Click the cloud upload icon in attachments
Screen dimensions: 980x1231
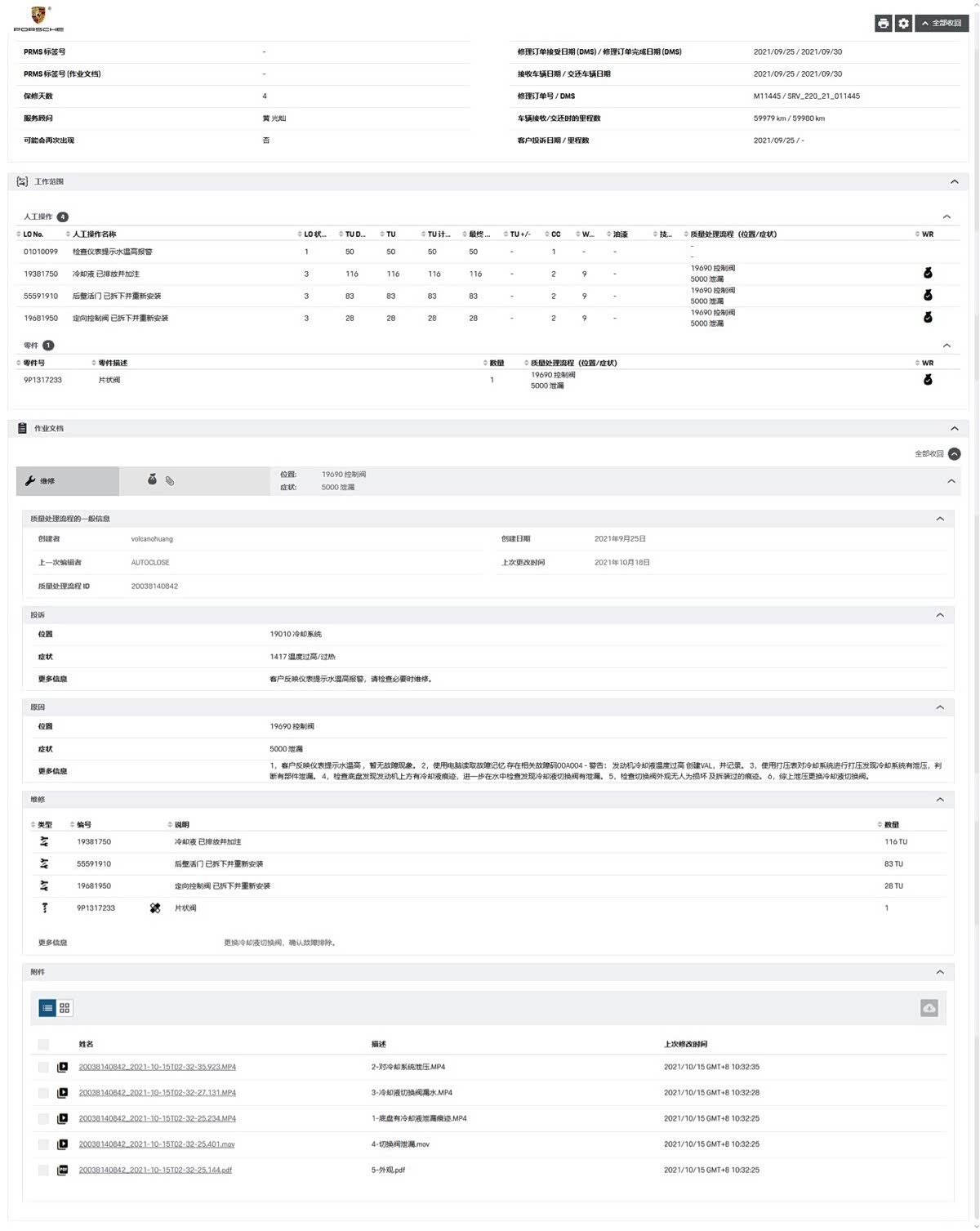click(929, 1009)
